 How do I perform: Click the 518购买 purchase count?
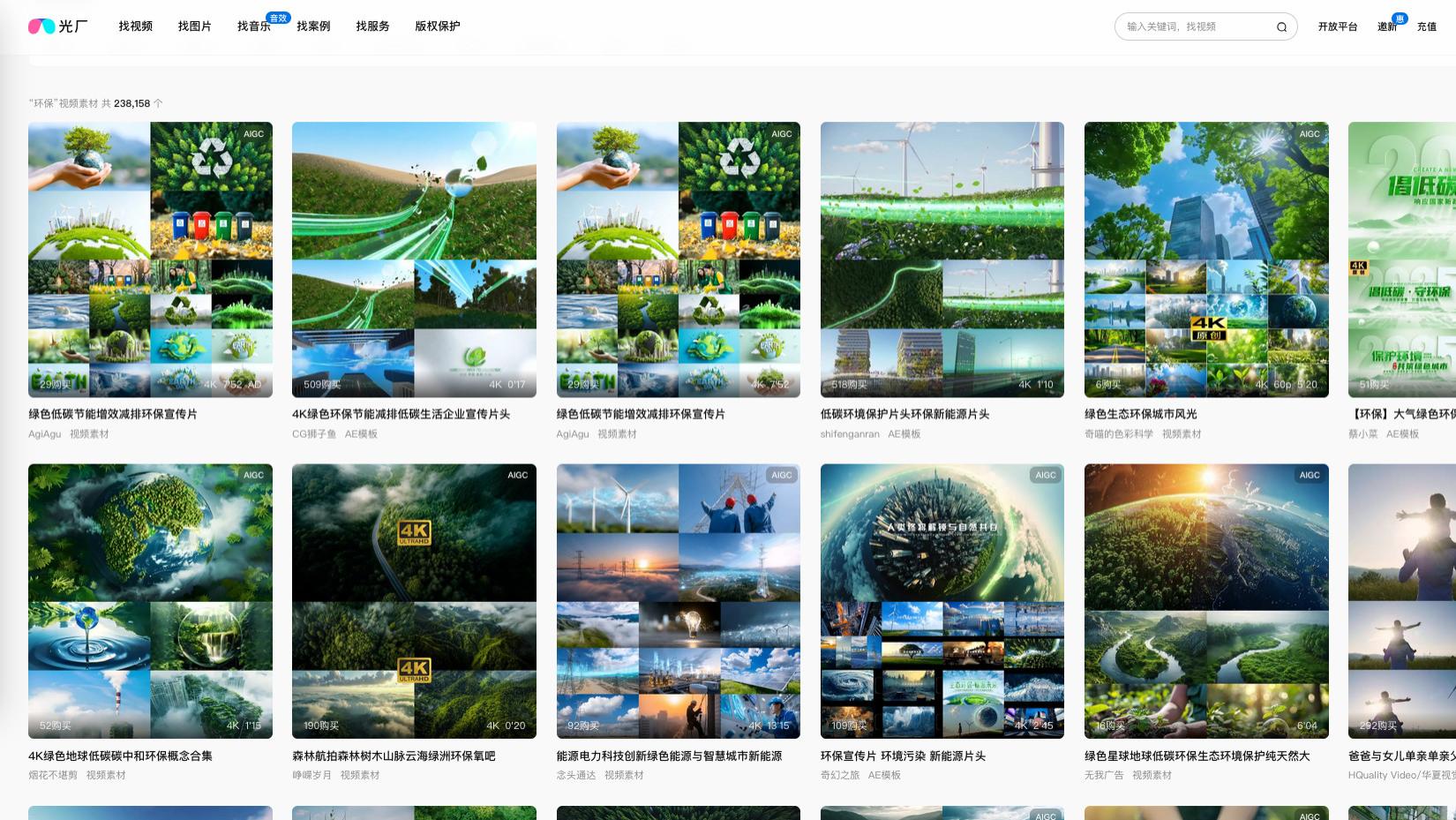pyautogui.click(x=850, y=385)
